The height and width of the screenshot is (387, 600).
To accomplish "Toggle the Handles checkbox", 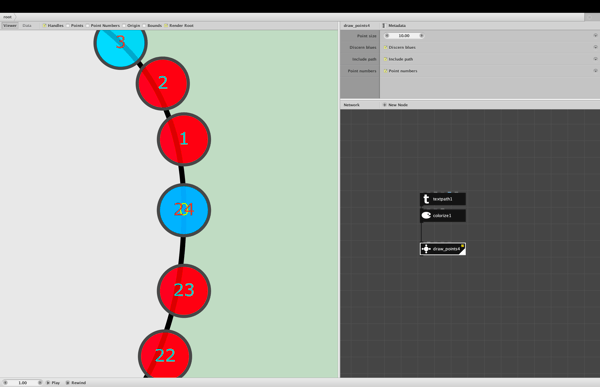I will point(44,26).
